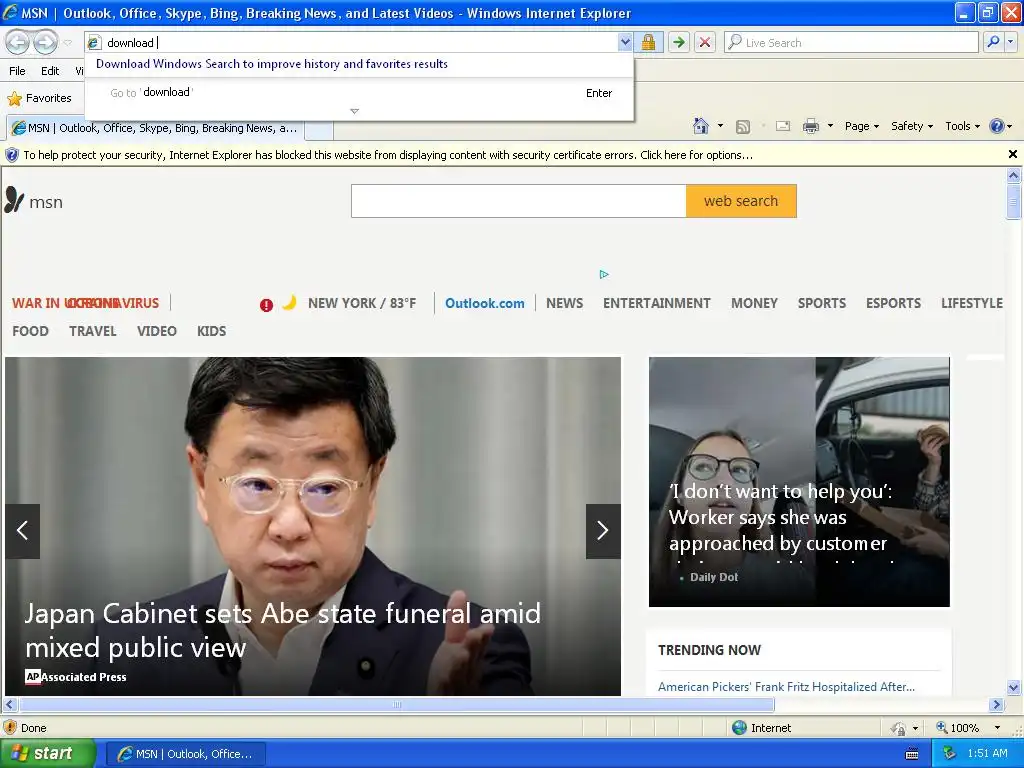Open Japan Cabinet Abe funeral headline

pos(283,630)
